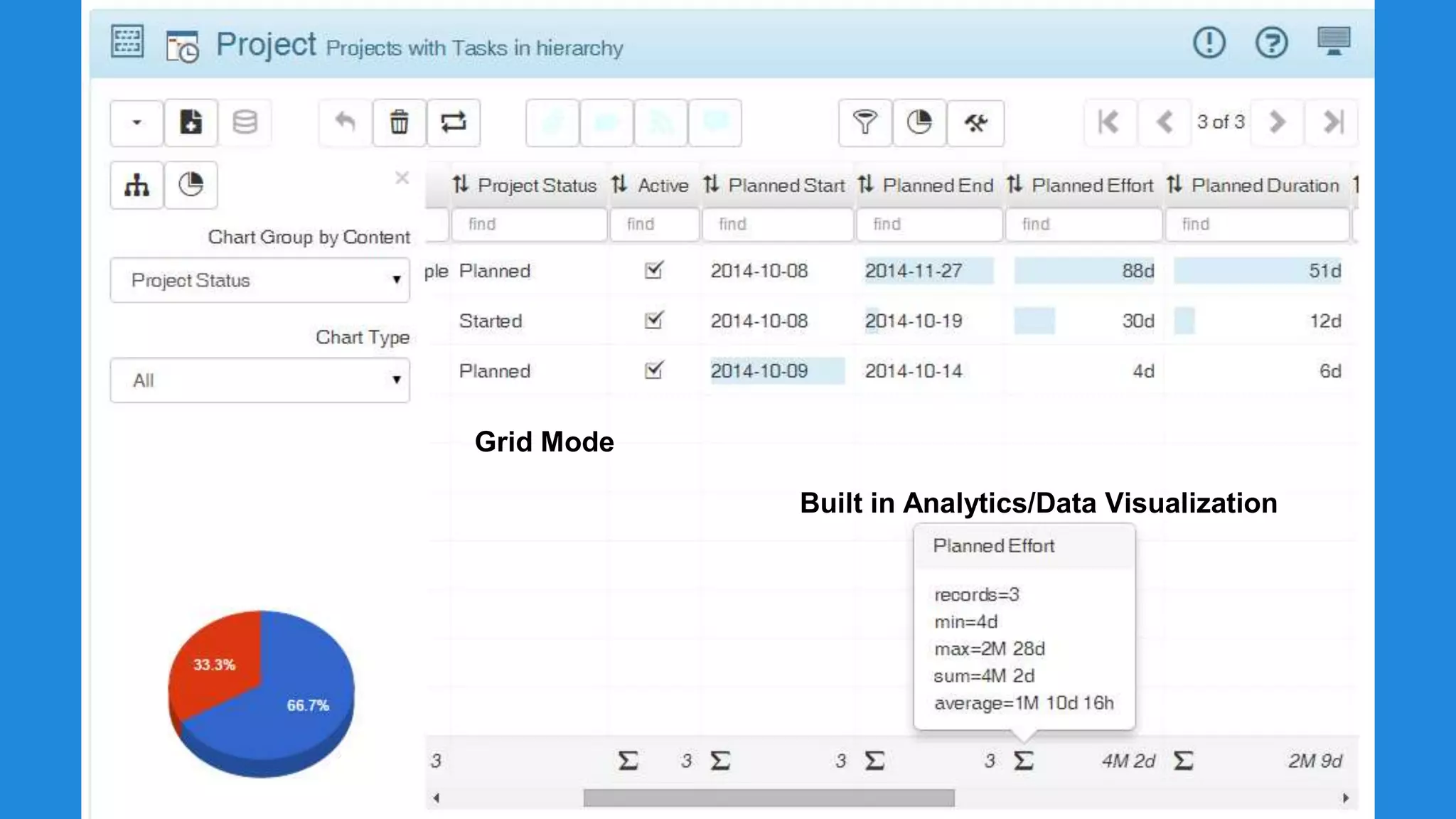The height and width of the screenshot is (819, 1456).
Task: Click the tools settings icon
Action: 975,122
